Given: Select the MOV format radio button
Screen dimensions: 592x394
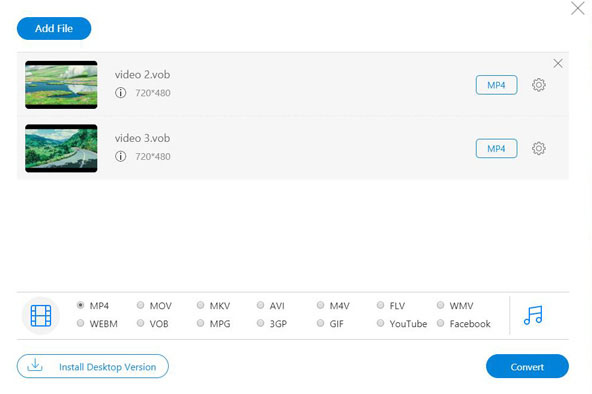Looking at the screenshot, I should pos(140,305).
